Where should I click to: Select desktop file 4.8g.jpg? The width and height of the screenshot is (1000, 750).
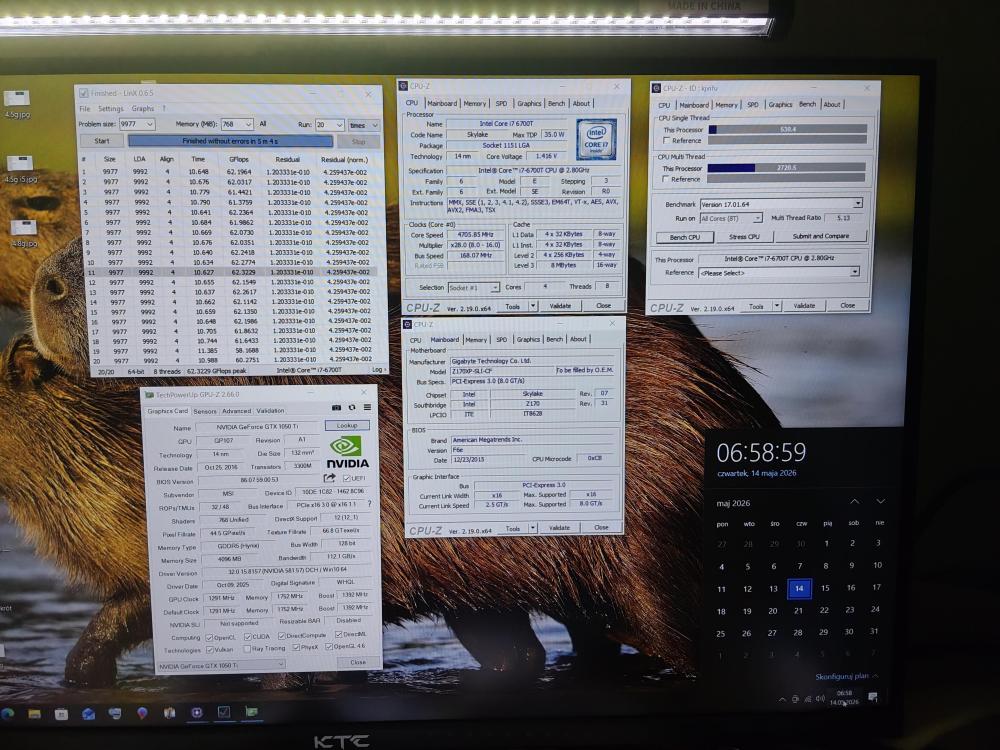click(24, 233)
